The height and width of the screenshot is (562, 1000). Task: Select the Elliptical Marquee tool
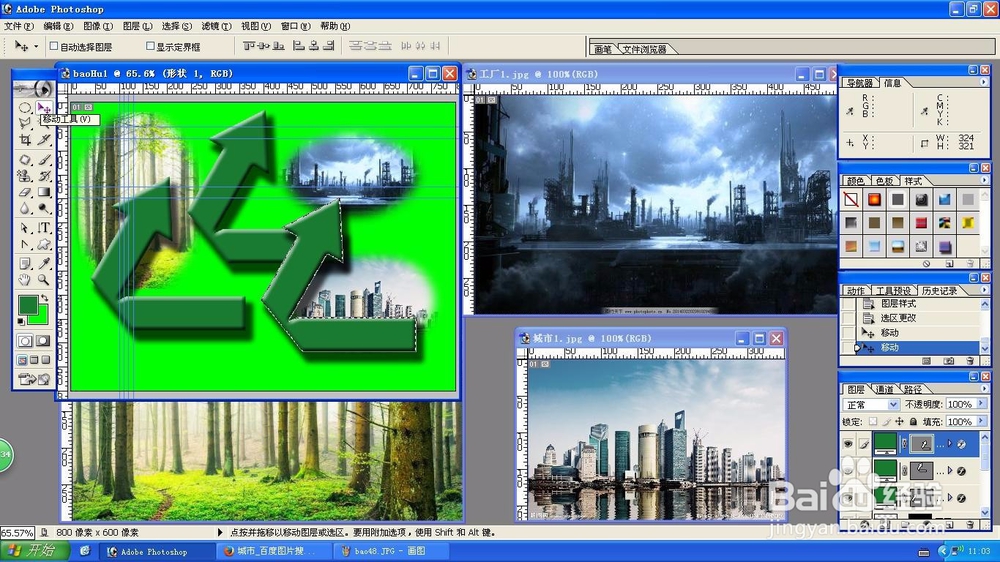pos(25,107)
